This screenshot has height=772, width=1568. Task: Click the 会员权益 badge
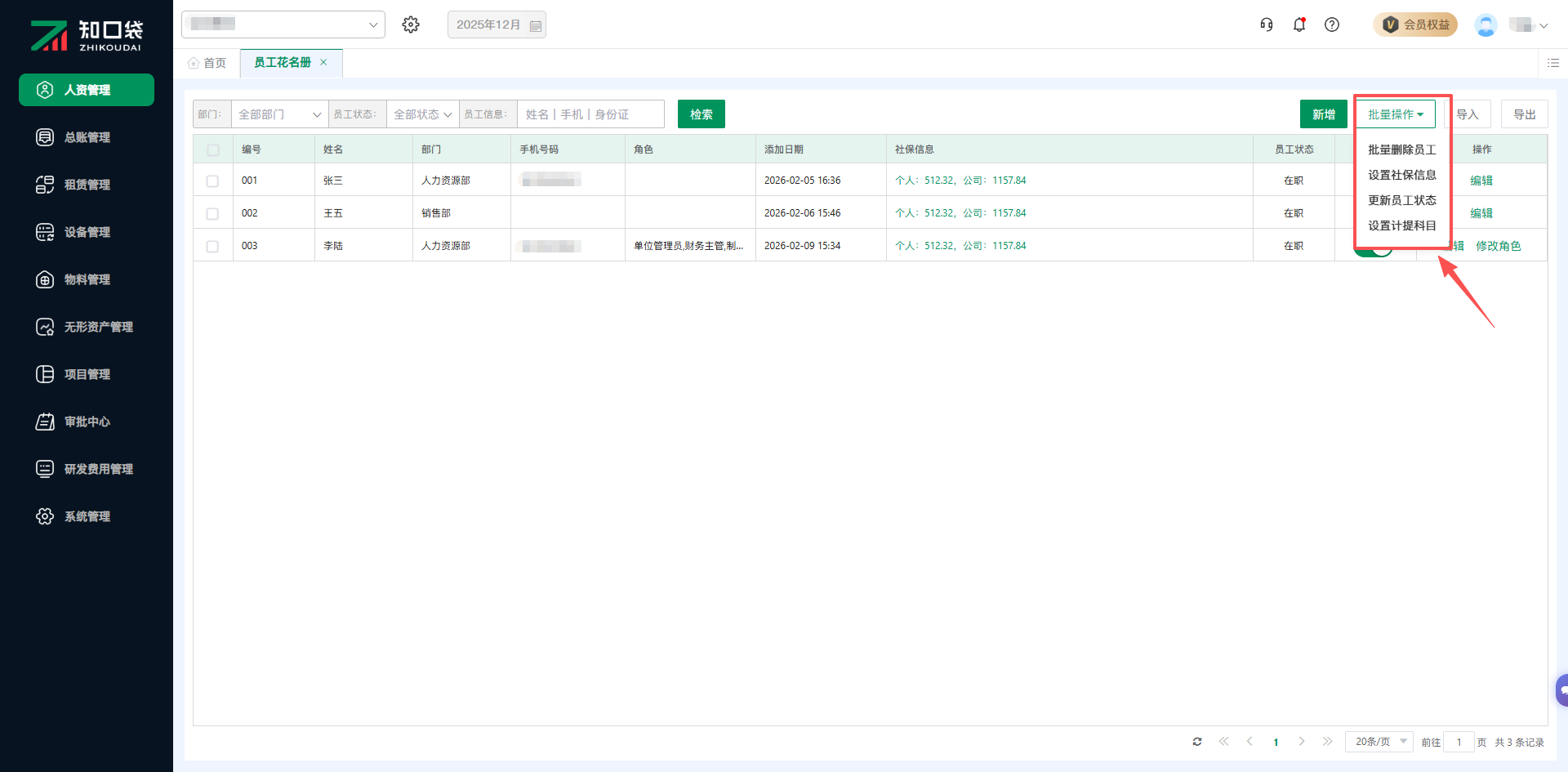(1415, 25)
